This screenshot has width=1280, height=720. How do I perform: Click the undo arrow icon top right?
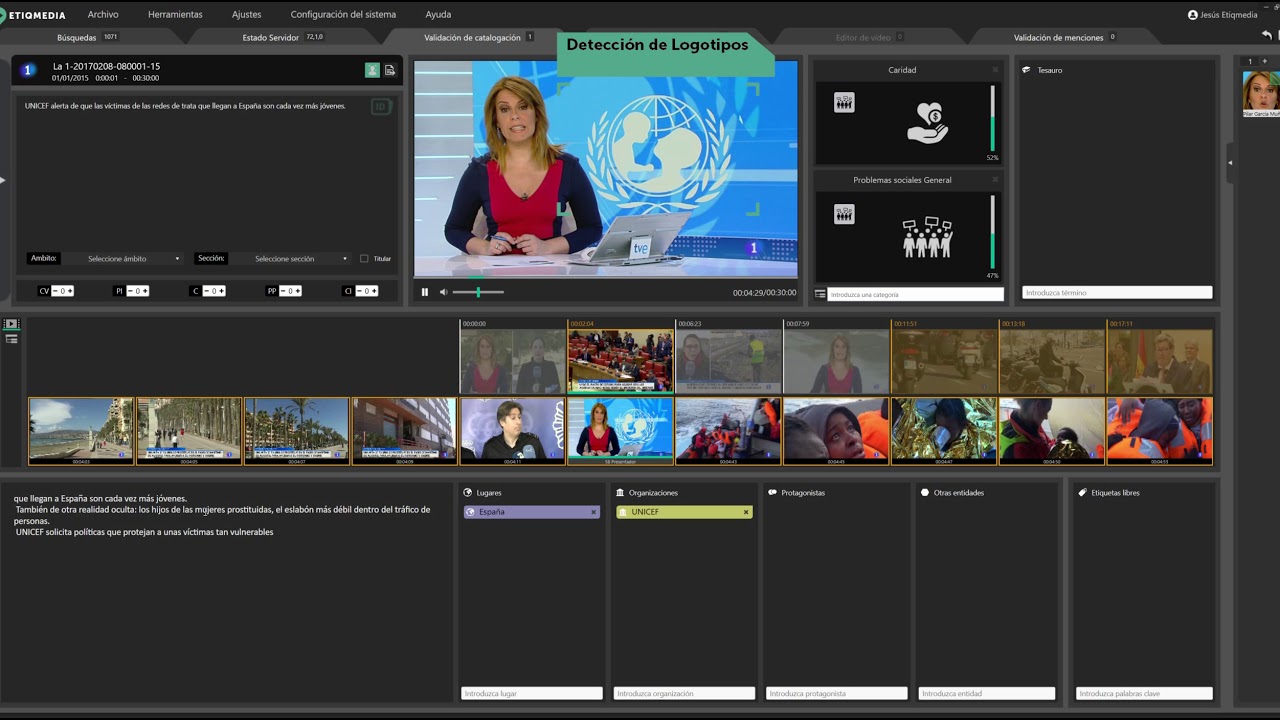[1267, 36]
